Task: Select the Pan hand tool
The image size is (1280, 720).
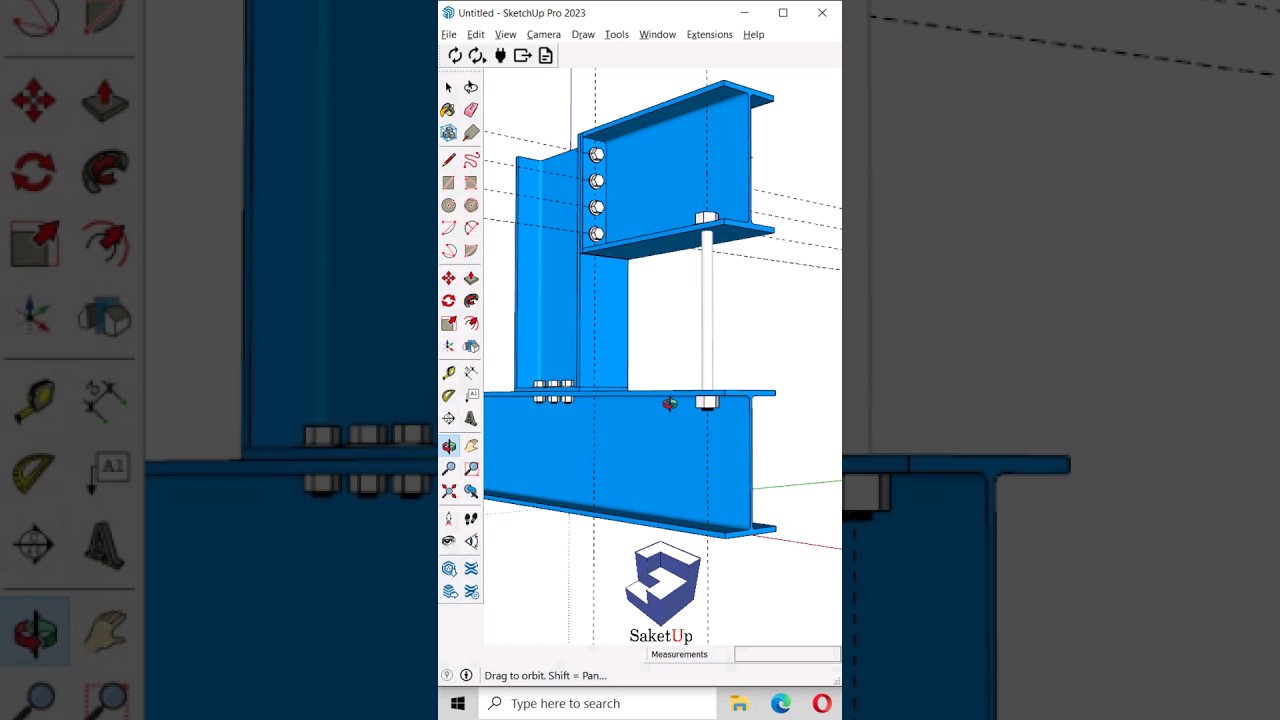Action: 471,446
